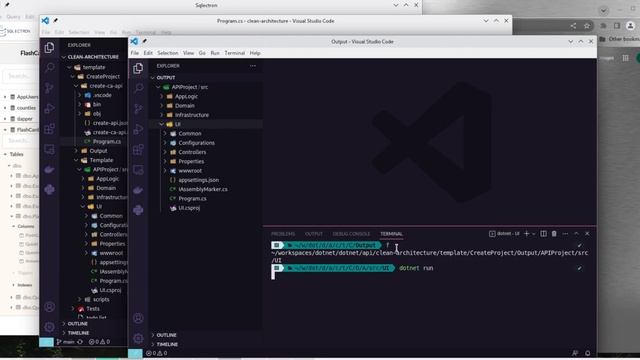This screenshot has height=360, width=640.
Task: Select the TERMINAL panel tab
Action: coord(391,234)
